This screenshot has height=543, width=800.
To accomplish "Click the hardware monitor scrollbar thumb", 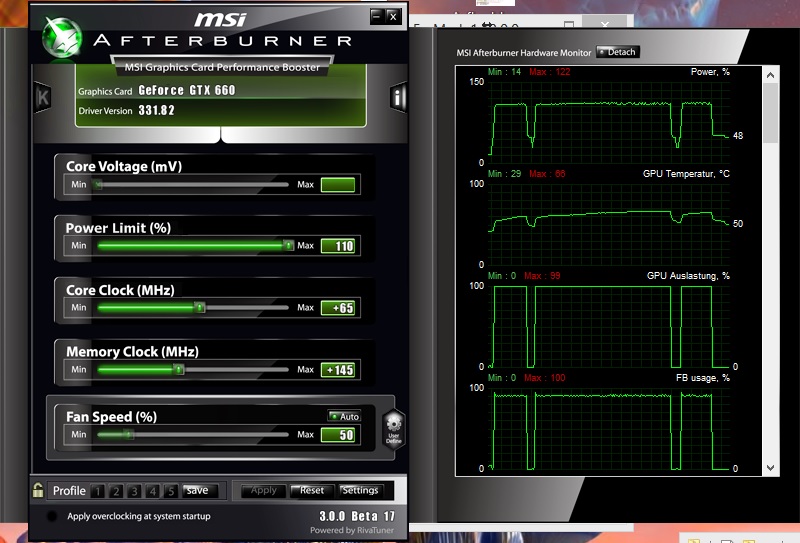I will click(770, 113).
